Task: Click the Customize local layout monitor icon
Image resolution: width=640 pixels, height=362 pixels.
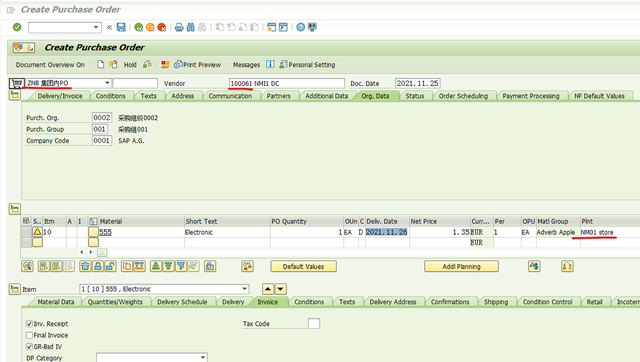Action: [312, 27]
